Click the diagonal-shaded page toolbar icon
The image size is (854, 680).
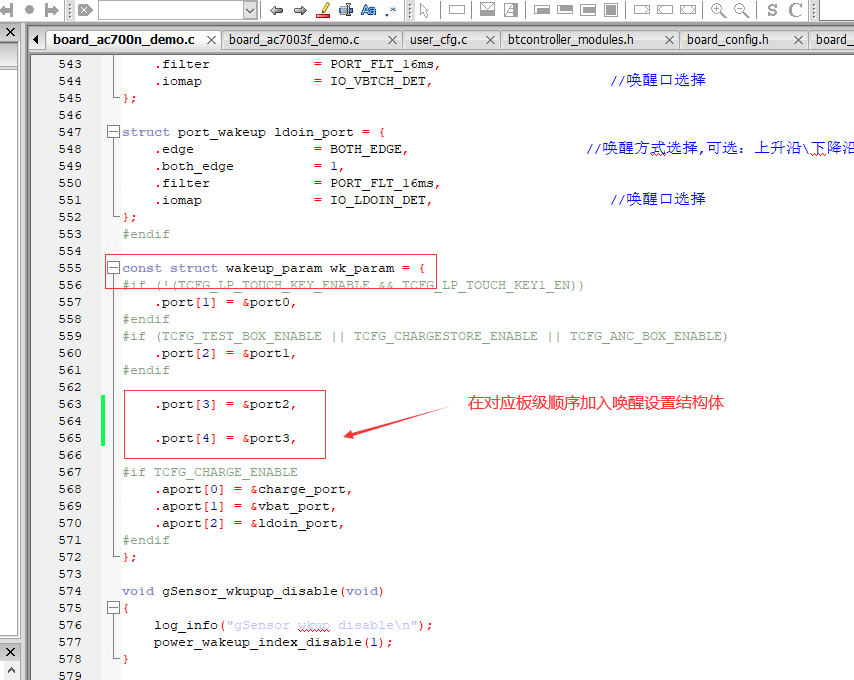tap(511, 9)
